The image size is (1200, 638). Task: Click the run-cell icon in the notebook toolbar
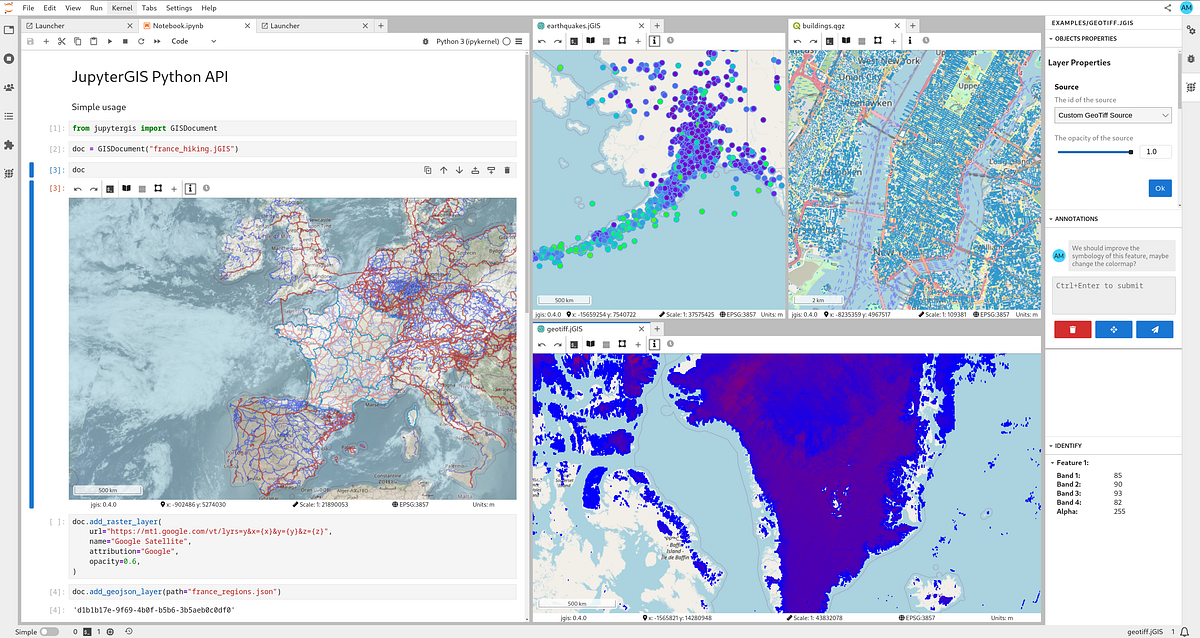pos(109,41)
